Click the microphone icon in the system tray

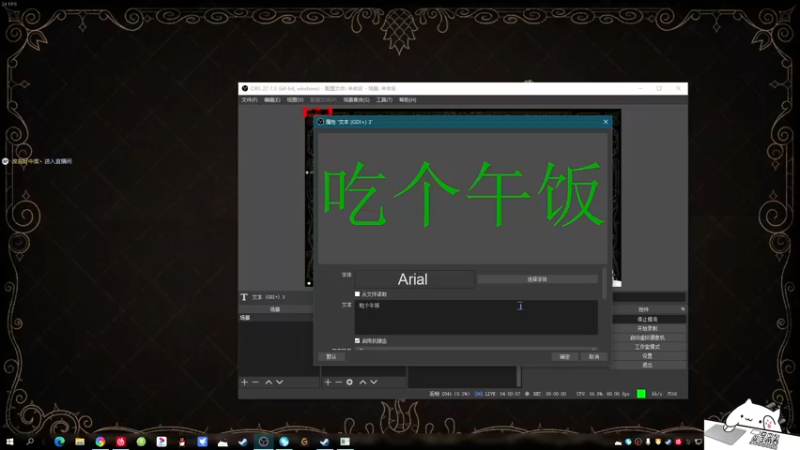click(648, 442)
